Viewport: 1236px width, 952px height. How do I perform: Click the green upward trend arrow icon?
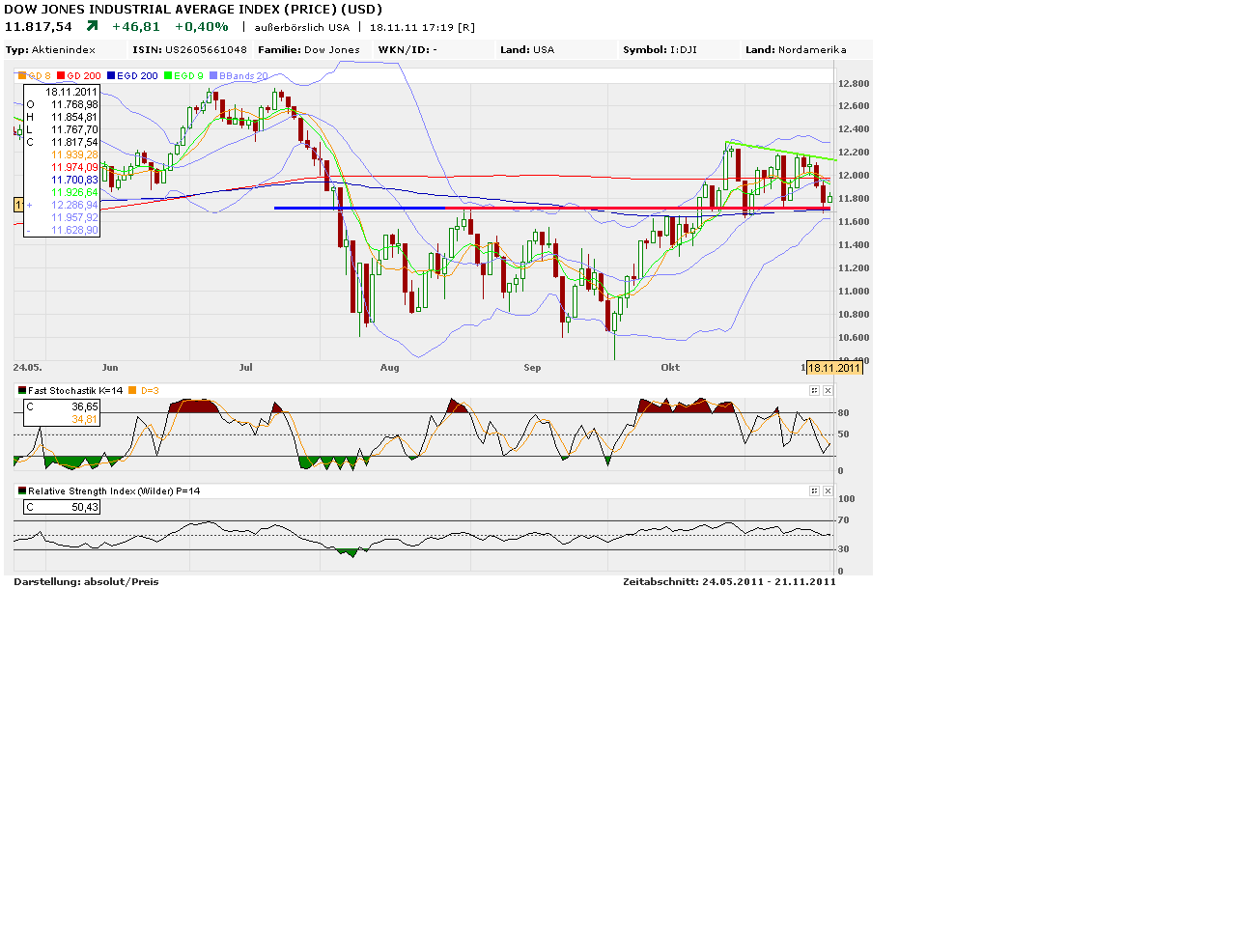[91, 26]
